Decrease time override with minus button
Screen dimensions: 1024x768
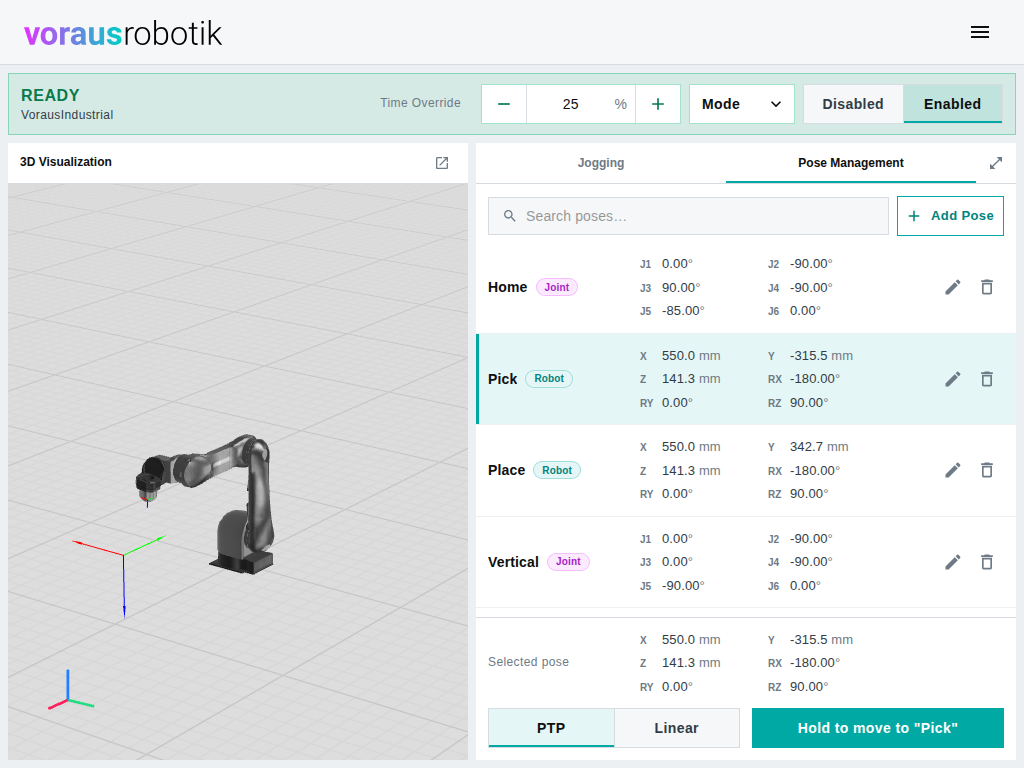(x=504, y=104)
